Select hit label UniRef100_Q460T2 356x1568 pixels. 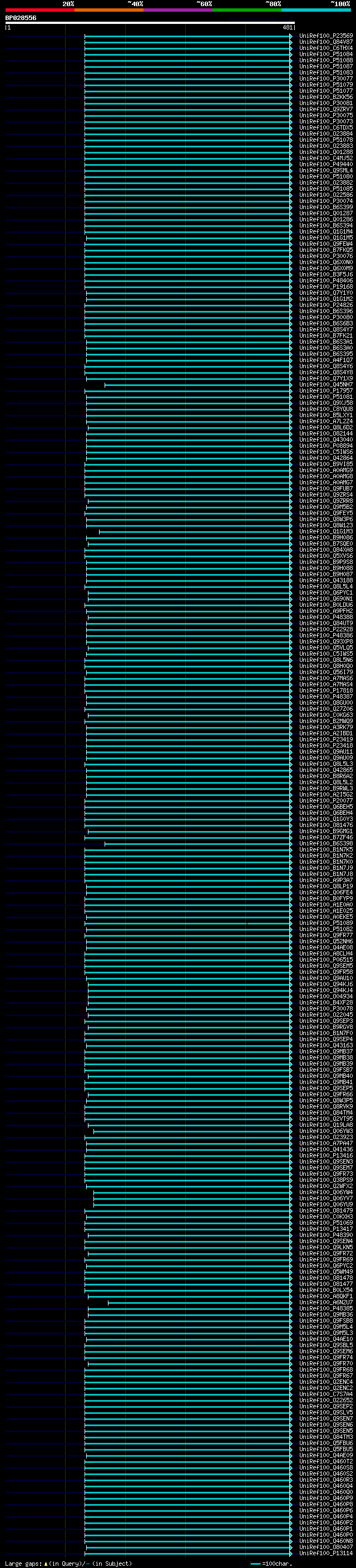pyautogui.click(x=326, y=1461)
